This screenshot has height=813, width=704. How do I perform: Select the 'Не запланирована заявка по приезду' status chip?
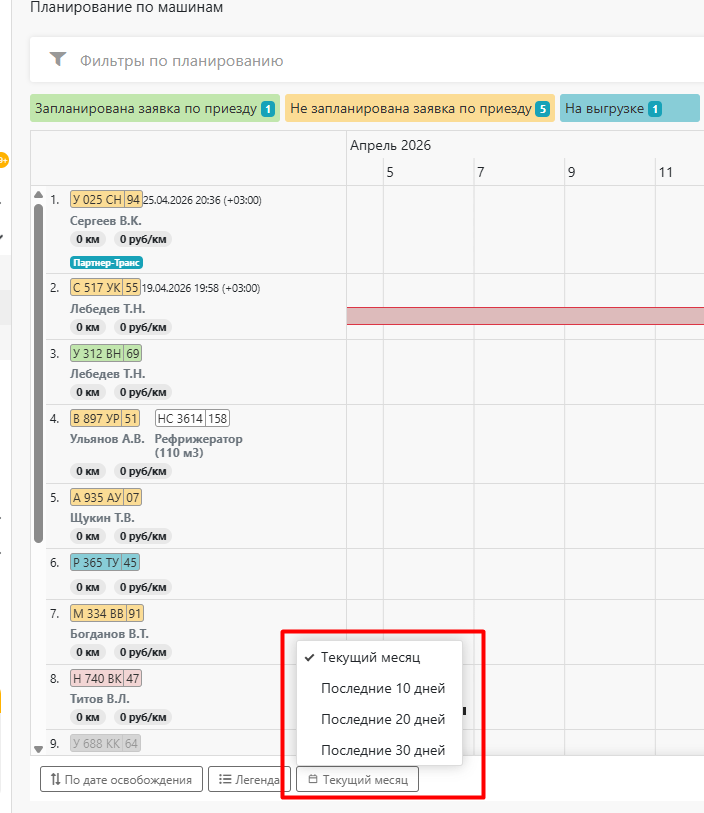coord(420,108)
